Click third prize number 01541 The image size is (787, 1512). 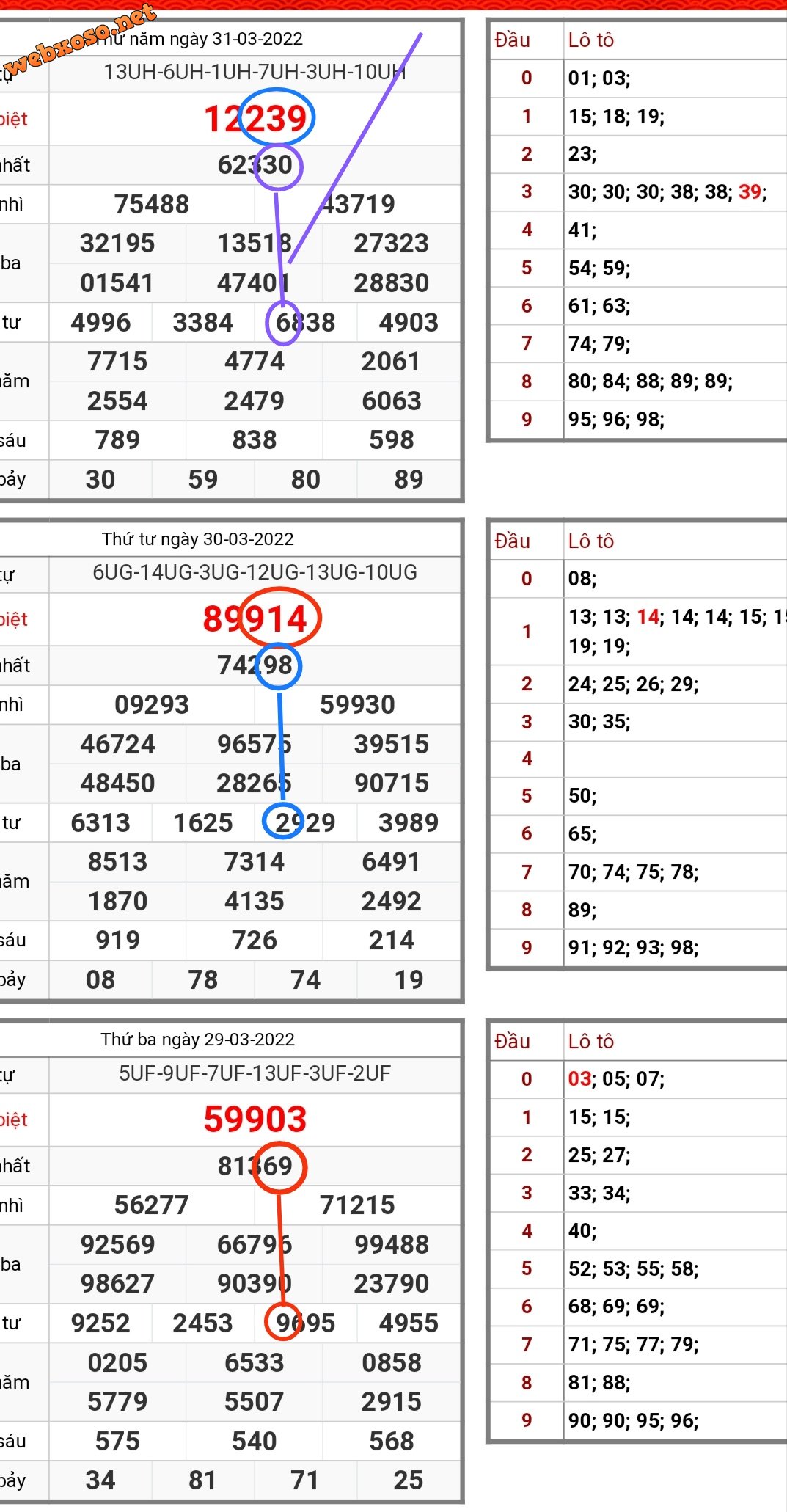pos(117,282)
